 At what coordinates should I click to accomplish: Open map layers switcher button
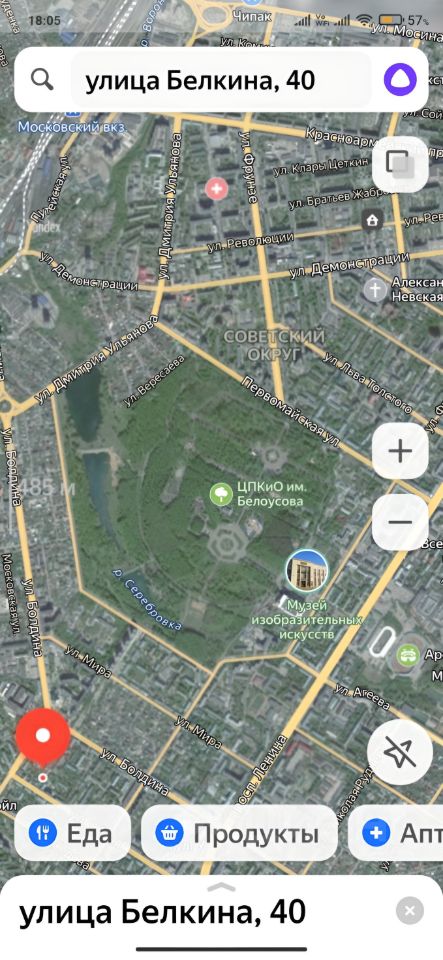(x=400, y=164)
